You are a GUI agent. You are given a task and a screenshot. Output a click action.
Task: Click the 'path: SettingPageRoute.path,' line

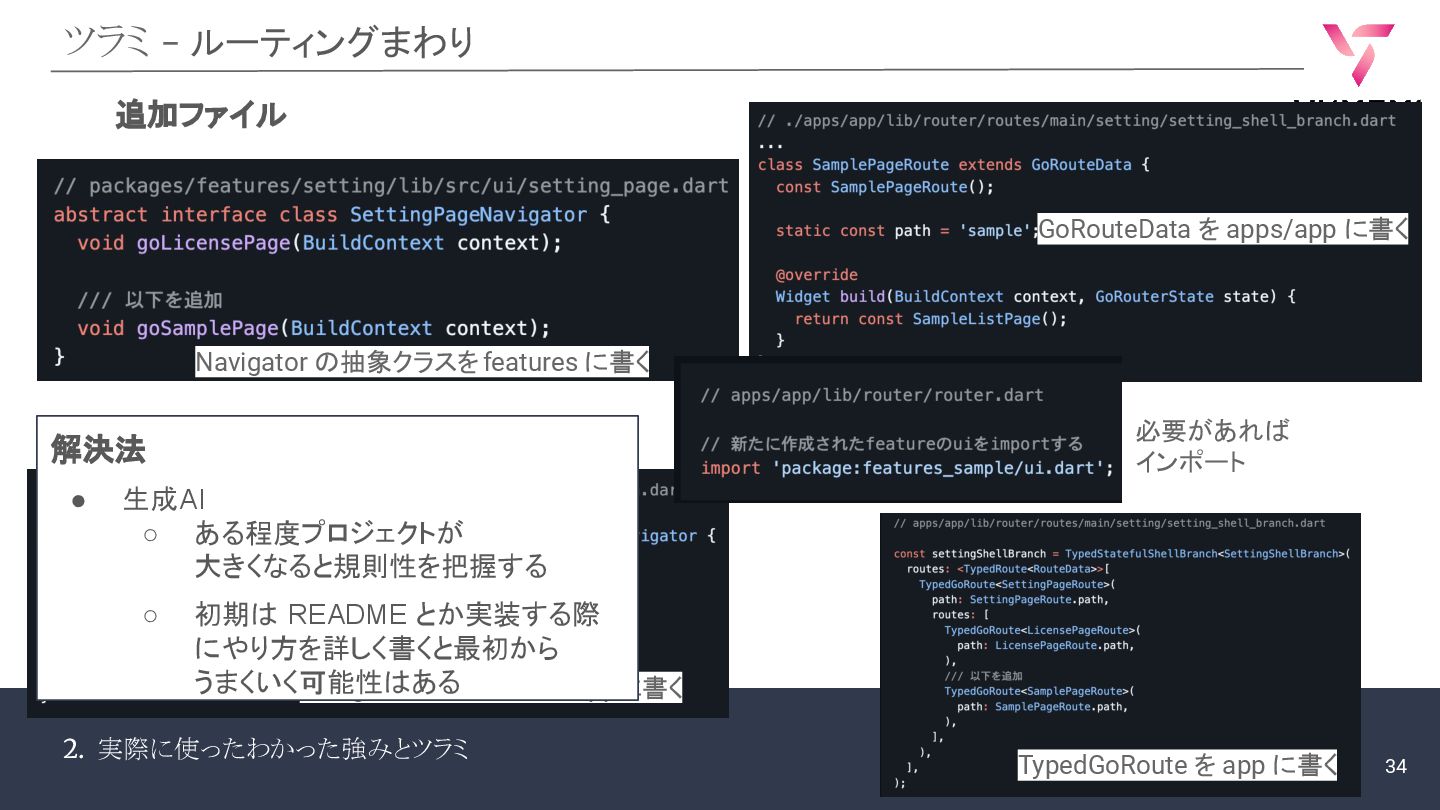[1020, 599]
